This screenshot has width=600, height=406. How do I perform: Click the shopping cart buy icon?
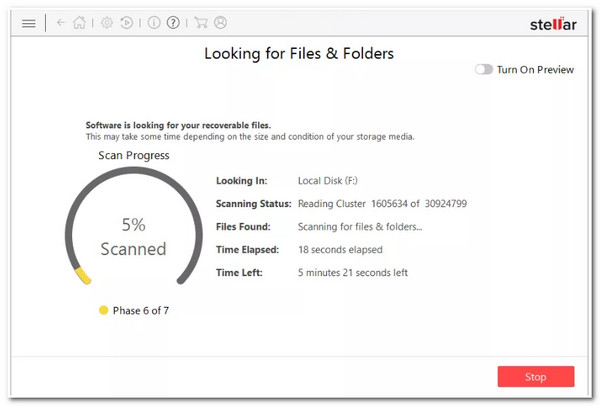(x=201, y=23)
